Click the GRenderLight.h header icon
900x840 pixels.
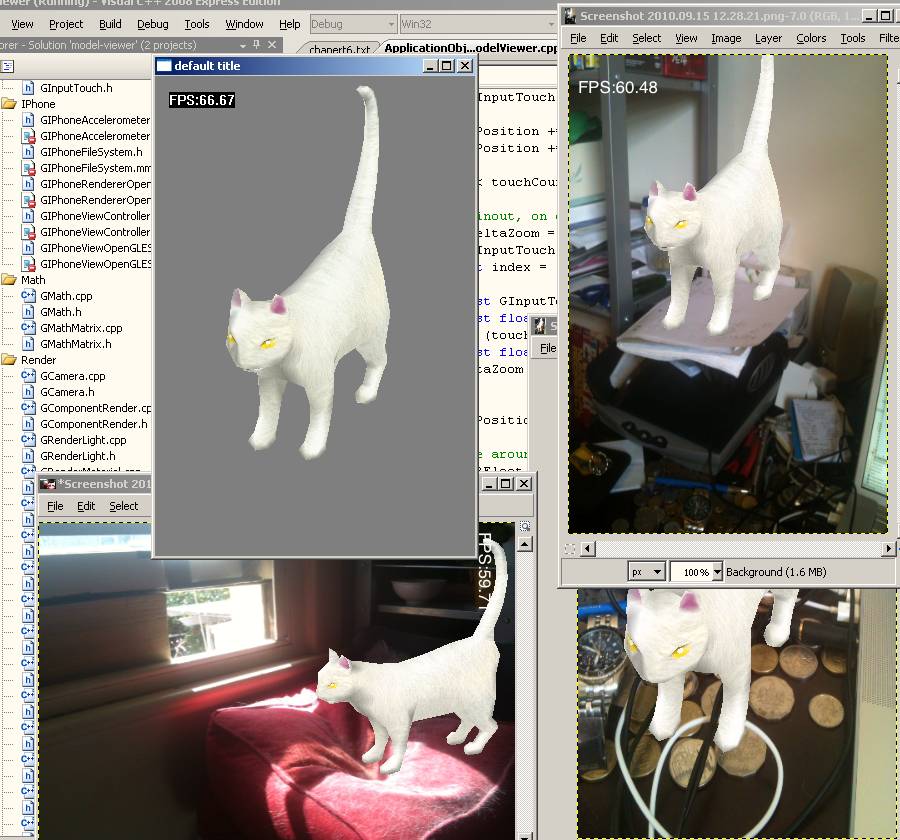[28, 456]
